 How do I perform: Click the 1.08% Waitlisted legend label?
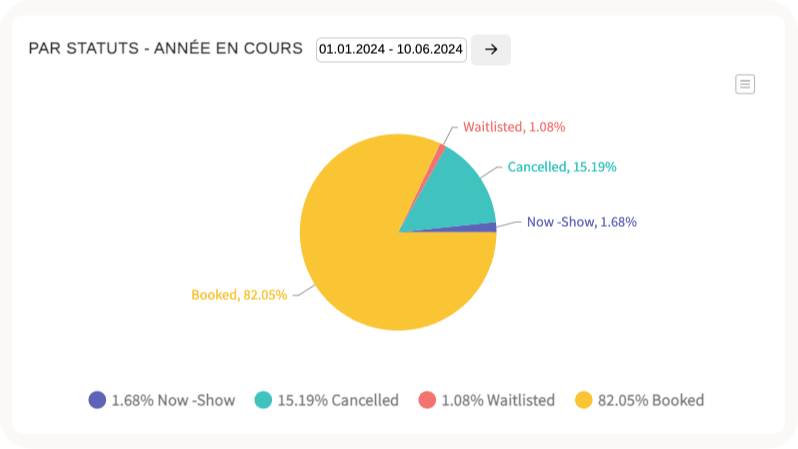point(497,400)
